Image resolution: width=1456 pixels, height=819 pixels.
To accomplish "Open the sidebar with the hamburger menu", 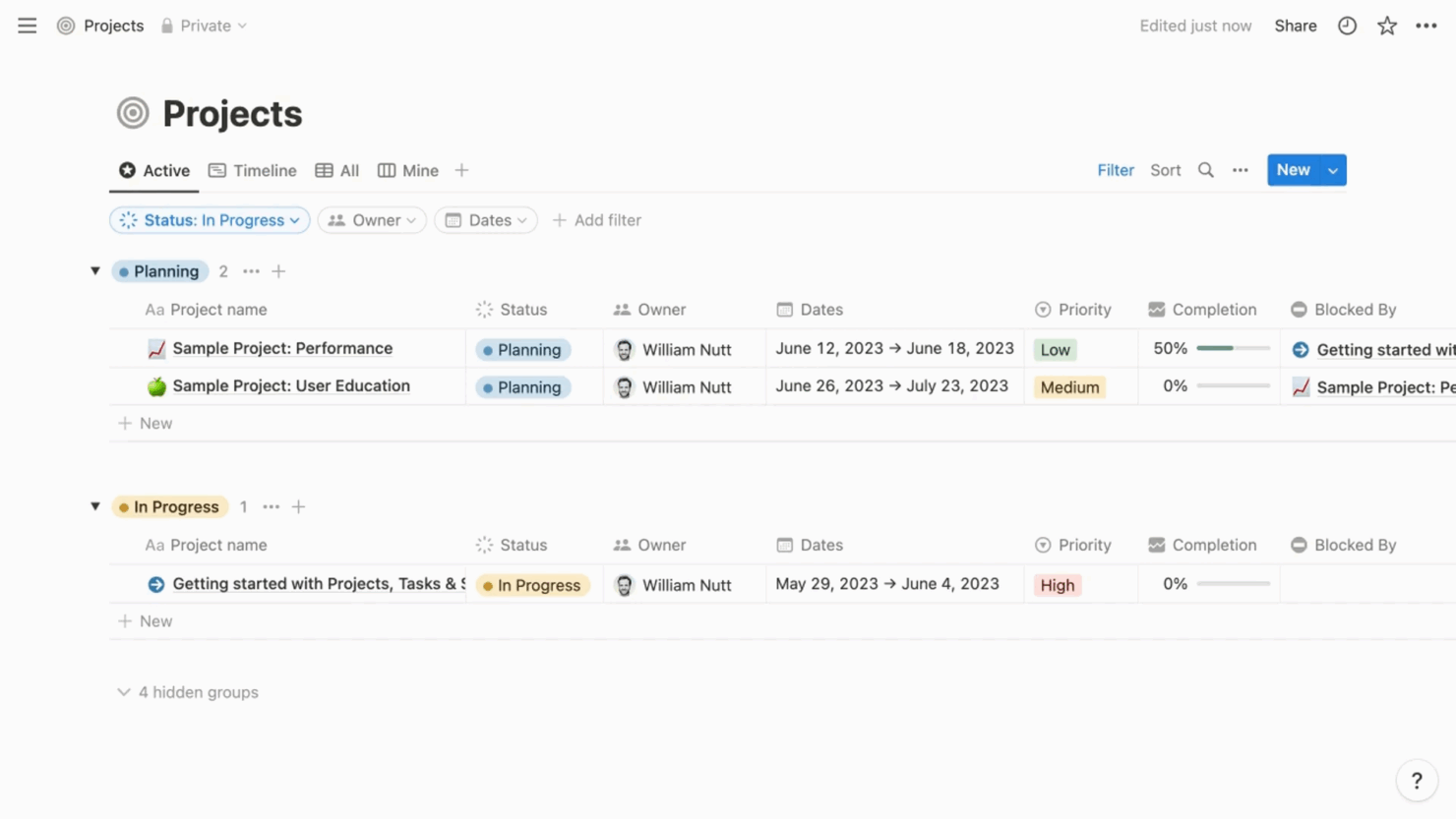I will pyautogui.click(x=27, y=26).
